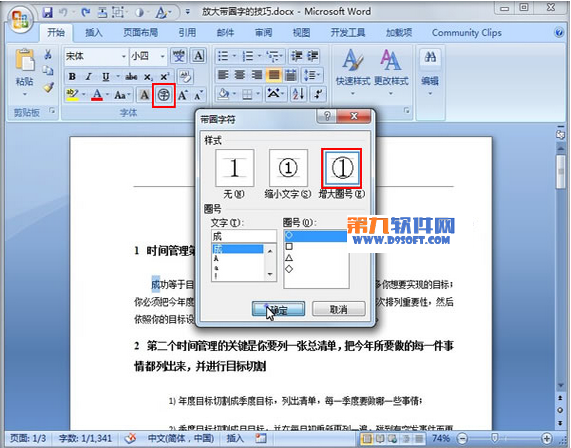571x448 pixels.
Task: Click the Office button
Action: (20, 19)
